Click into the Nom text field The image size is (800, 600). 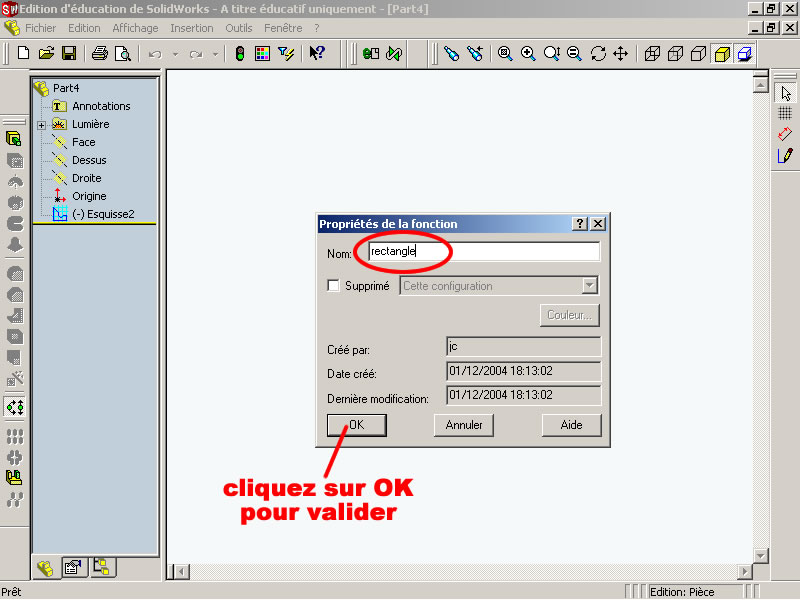(484, 251)
